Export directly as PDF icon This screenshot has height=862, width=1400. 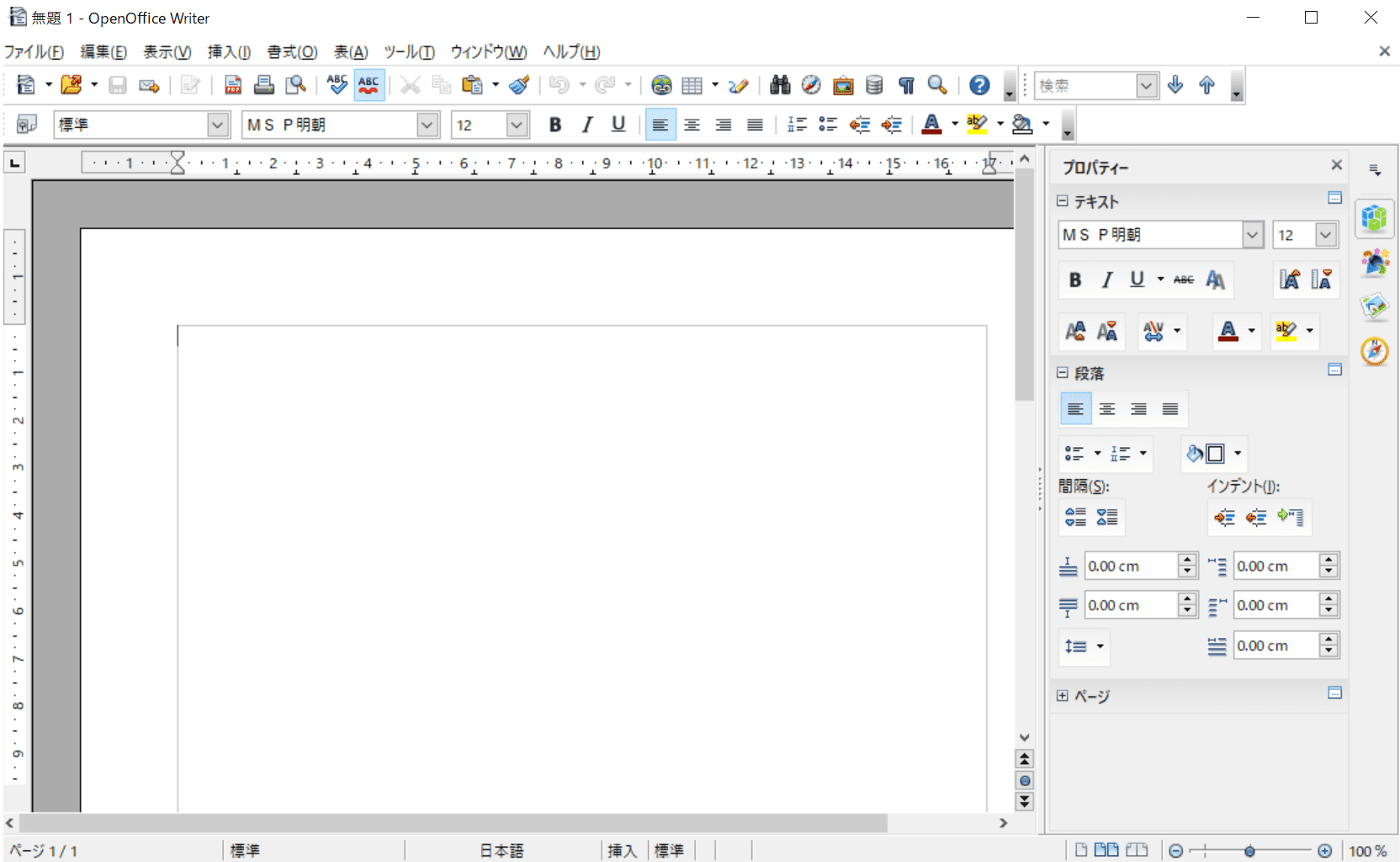(x=233, y=85)
